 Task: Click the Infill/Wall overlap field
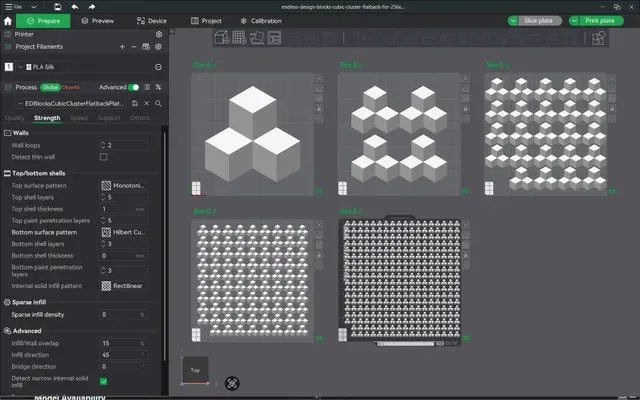pyautogui.click(x=123, y=343)
